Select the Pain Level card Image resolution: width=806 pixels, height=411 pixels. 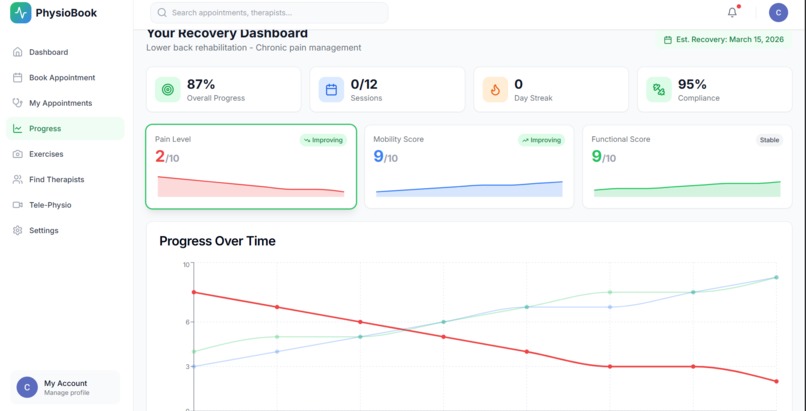(251, 166)
